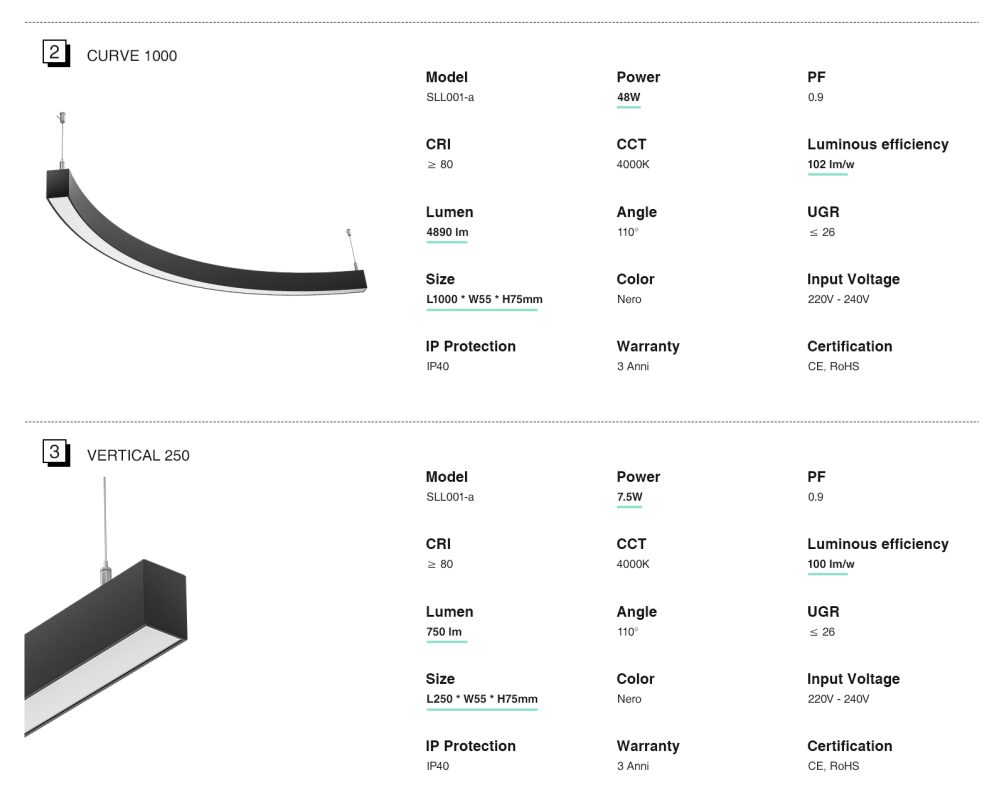Select the 750 lm lumen value

pos(444,633)
